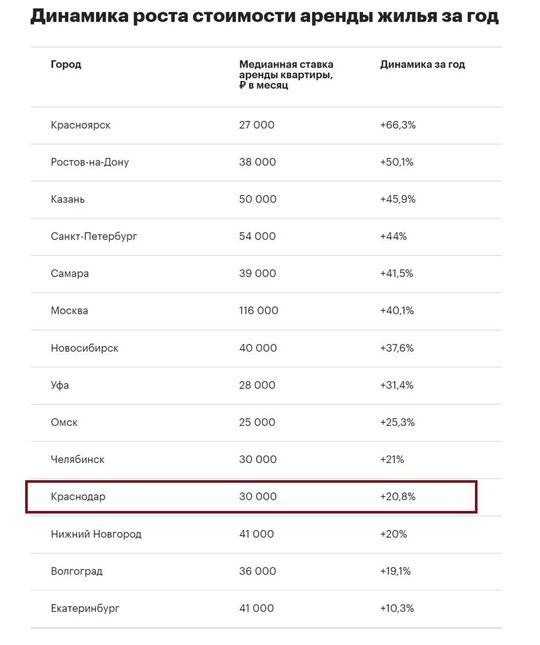Click Уфа growth value +31,4%

pos(396,385)
